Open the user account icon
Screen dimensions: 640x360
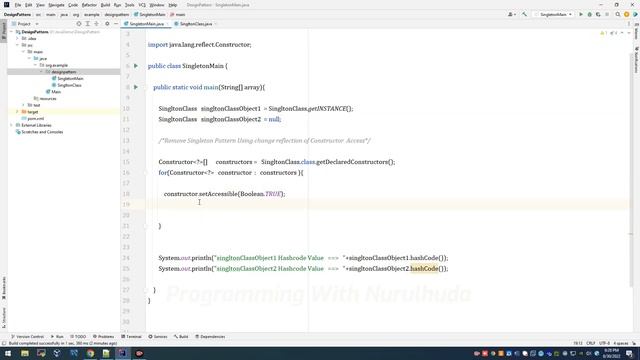pyautogui.click(x=511, y=14)
